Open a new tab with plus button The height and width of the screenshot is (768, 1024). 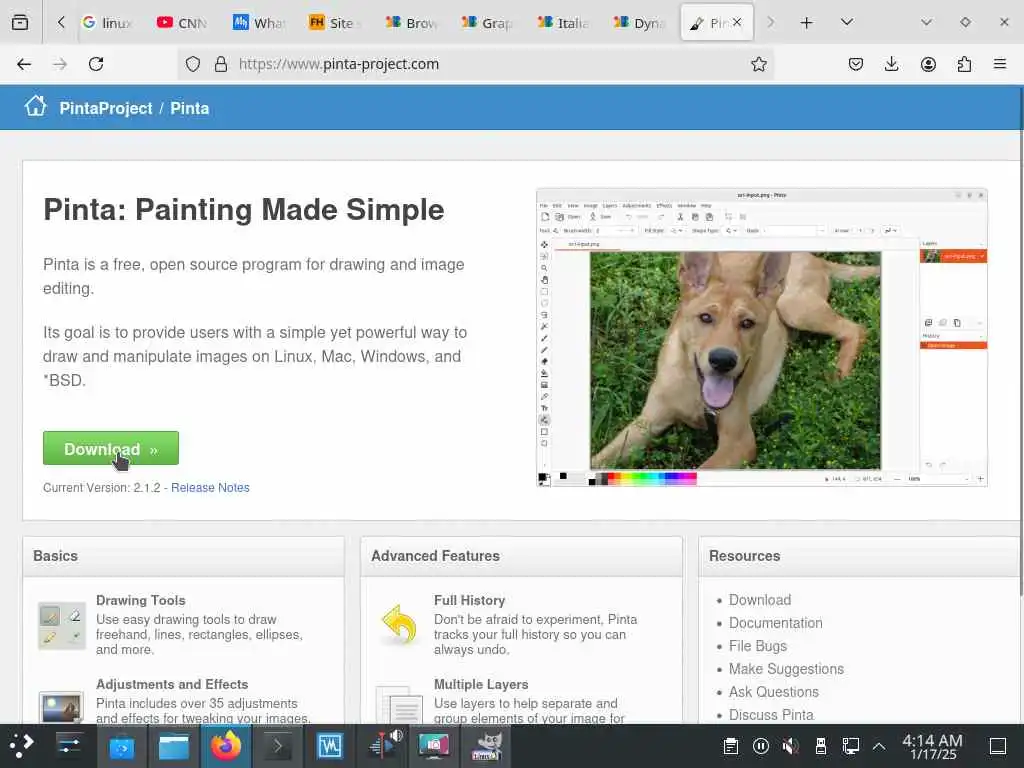(x=807, y=23)
